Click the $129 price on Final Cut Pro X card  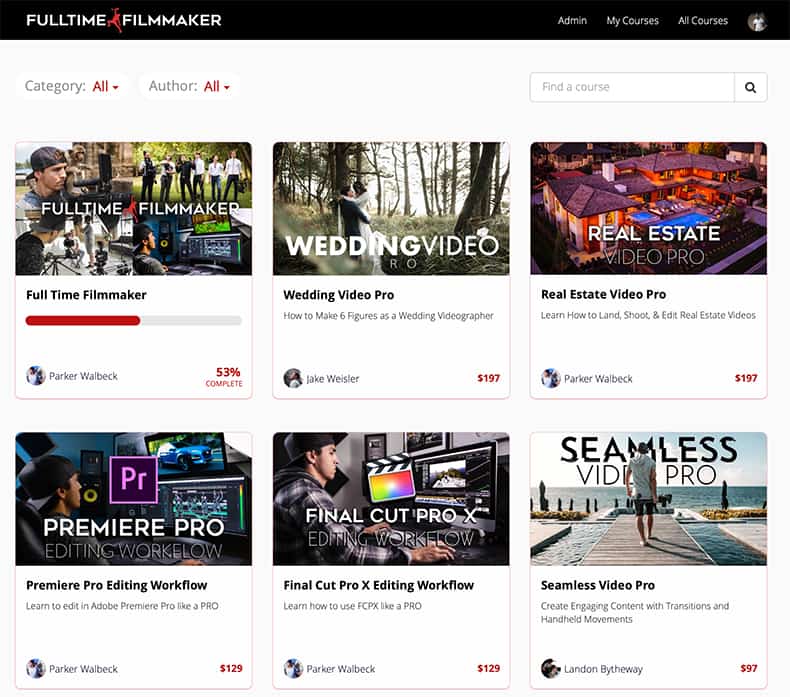[x=488, y=669]
